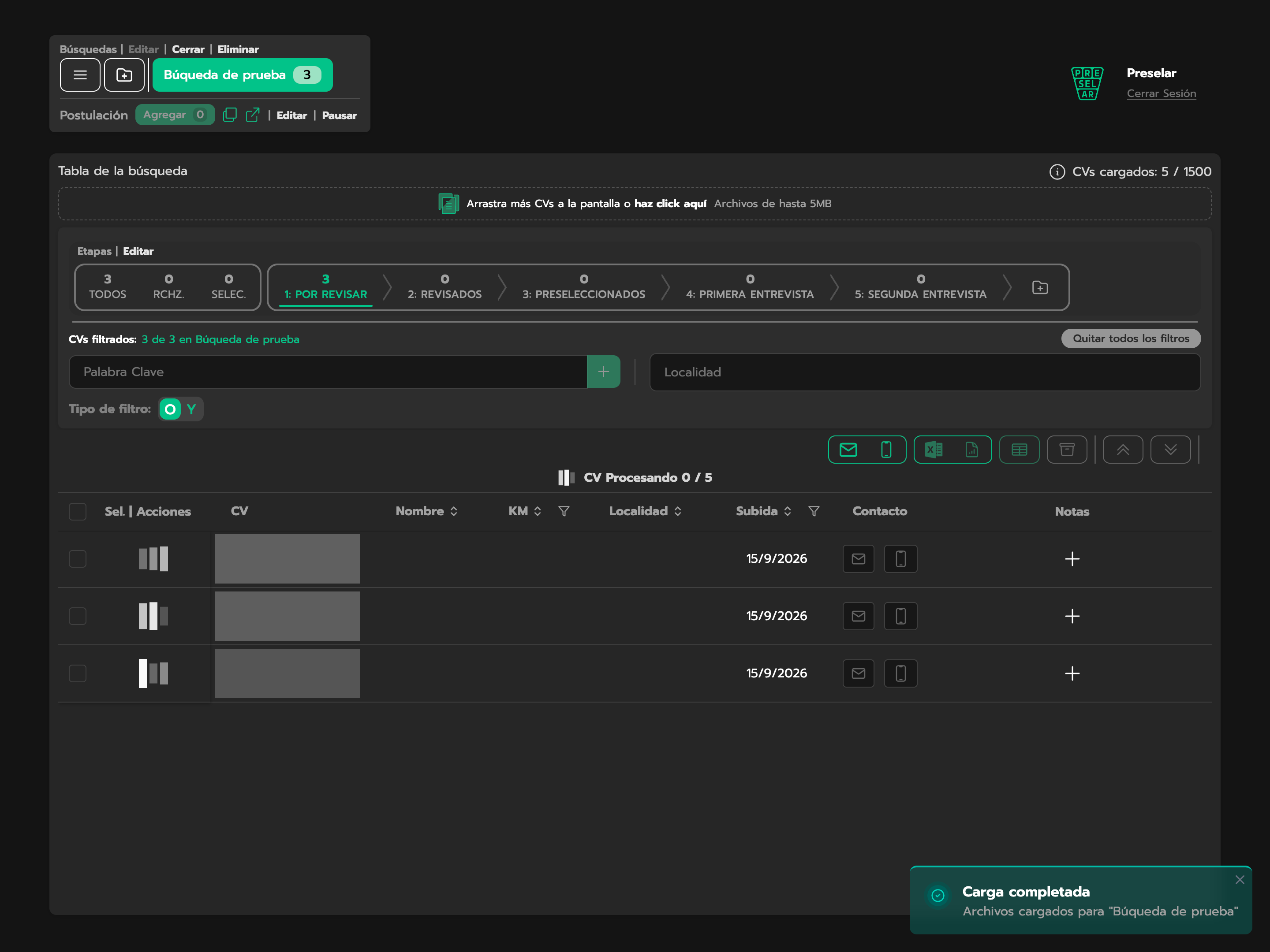
Task: Switch filter type to O
Action: tap(170, 409)
